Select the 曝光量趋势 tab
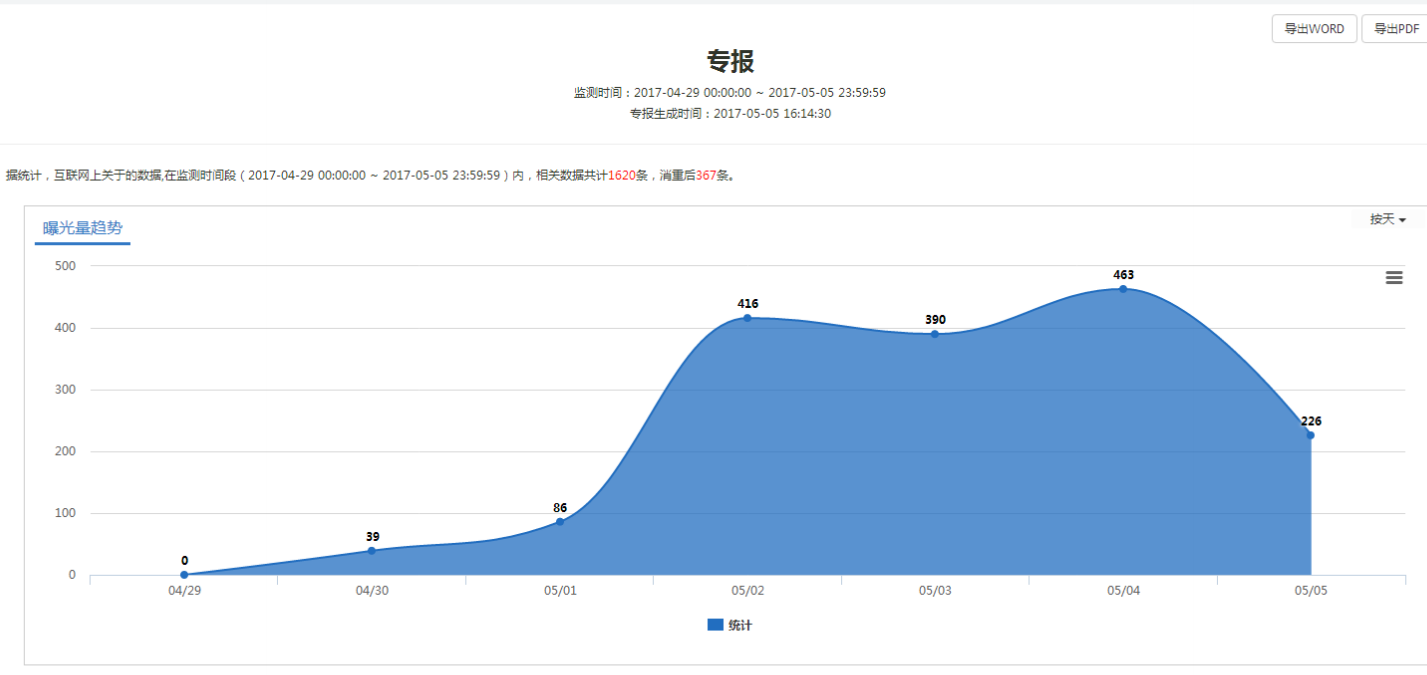 pos(82,228)
